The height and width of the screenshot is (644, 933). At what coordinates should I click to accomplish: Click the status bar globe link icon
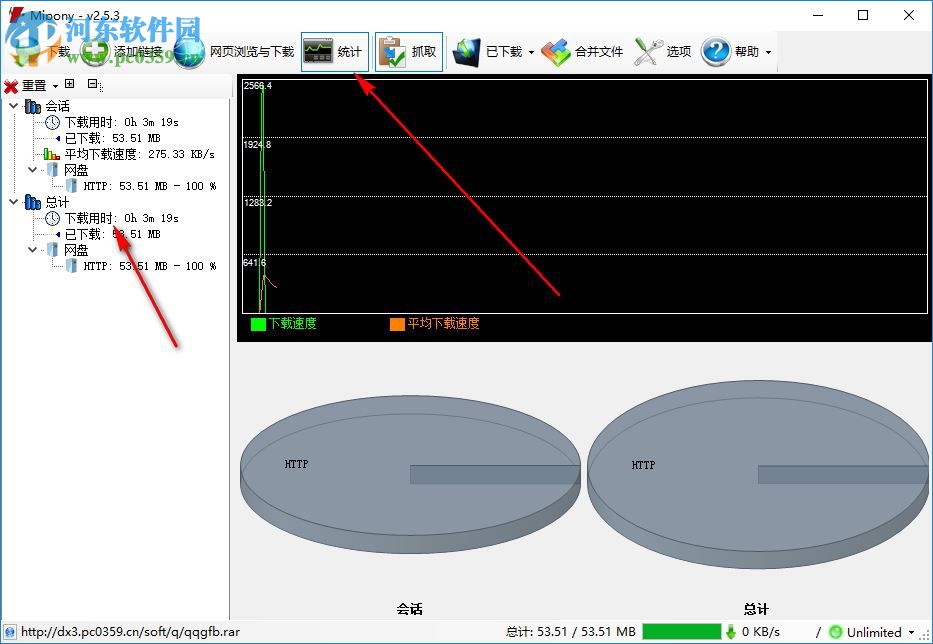10,632
